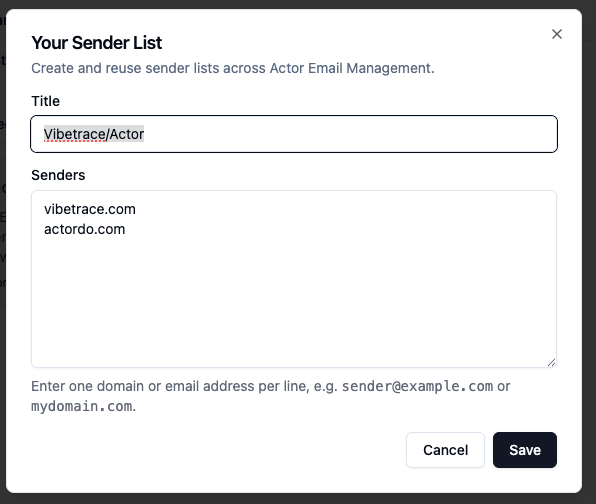This screenshot has height=504, width=596.
Task: Click the word Actor in Title field
Action: tap(127, 134)
